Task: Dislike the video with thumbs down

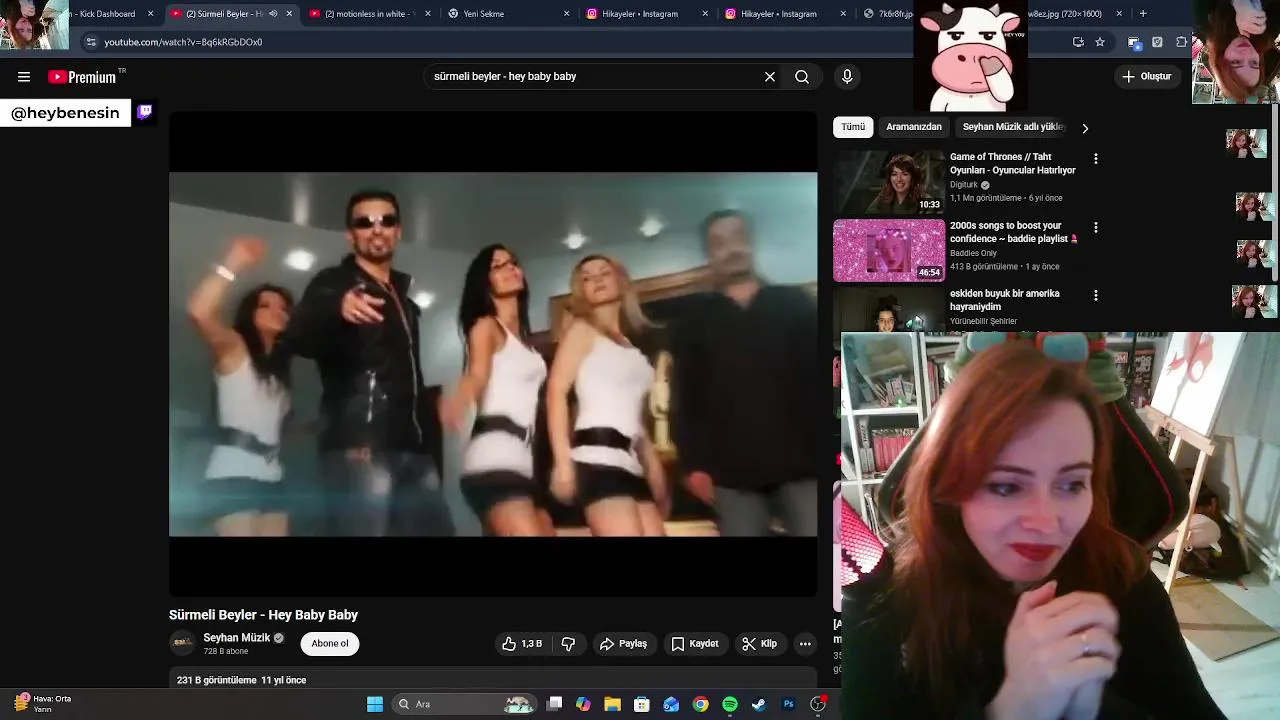Action: tap(568, 644)
